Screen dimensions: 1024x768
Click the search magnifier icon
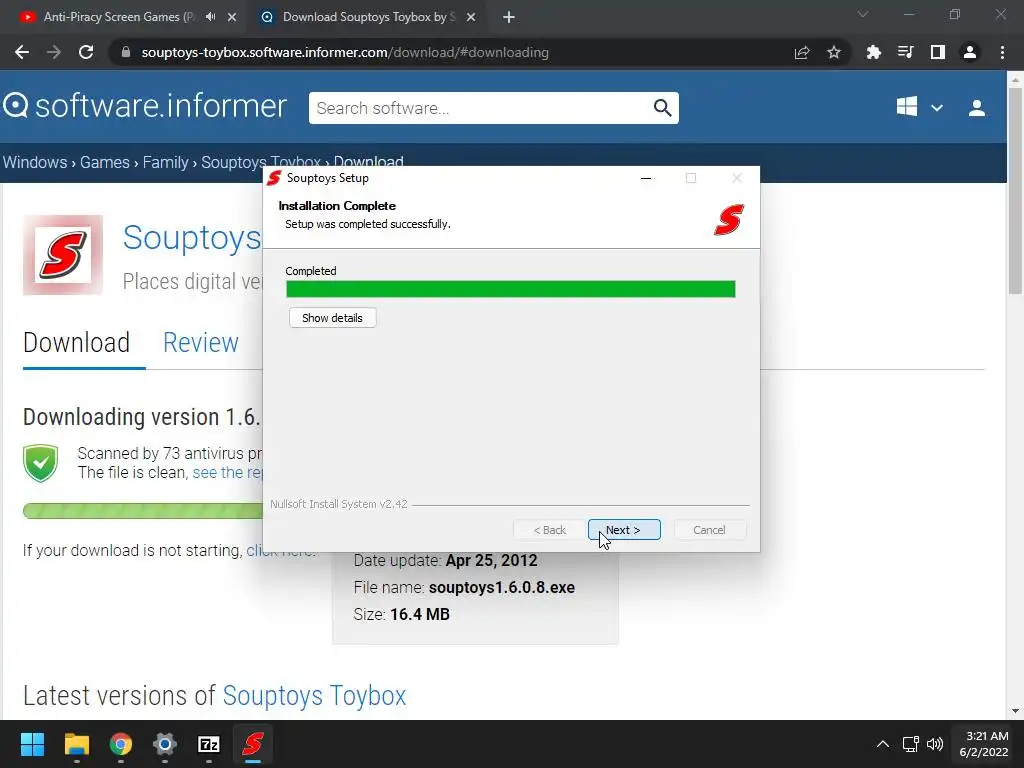pos(662,108)
